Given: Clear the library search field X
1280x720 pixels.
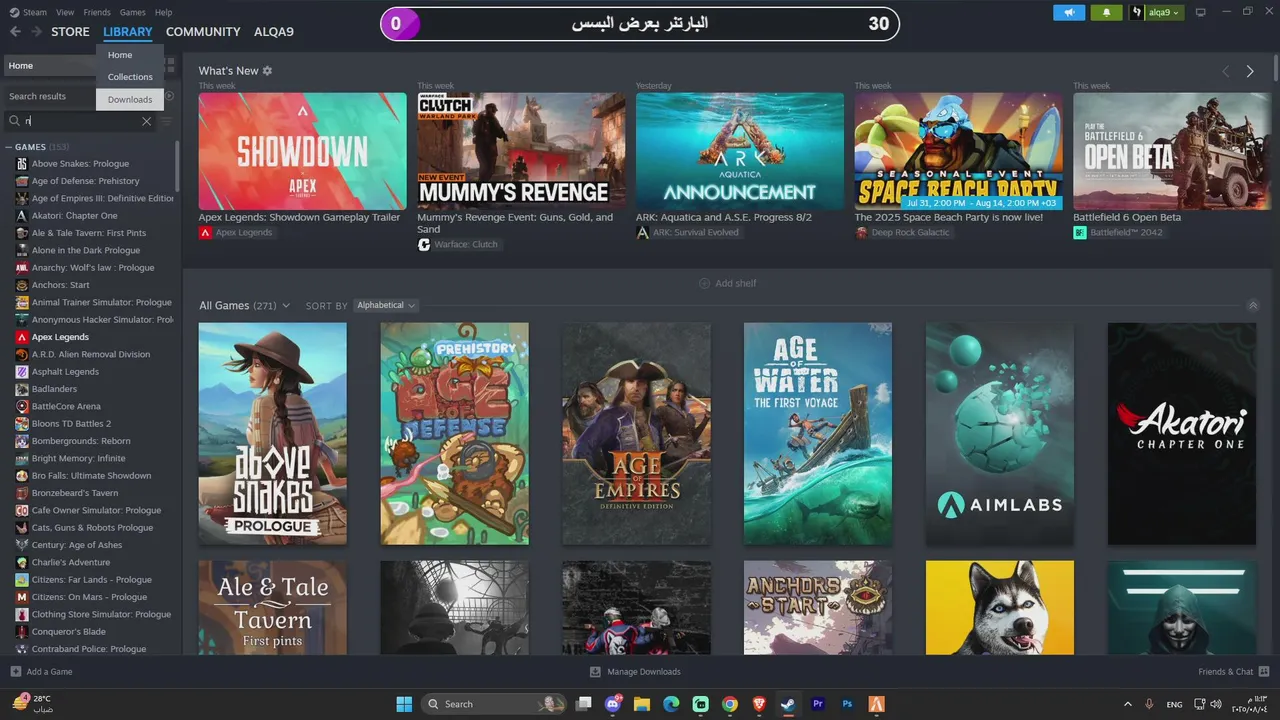Looking at the screenshot, I should [146, 121].
